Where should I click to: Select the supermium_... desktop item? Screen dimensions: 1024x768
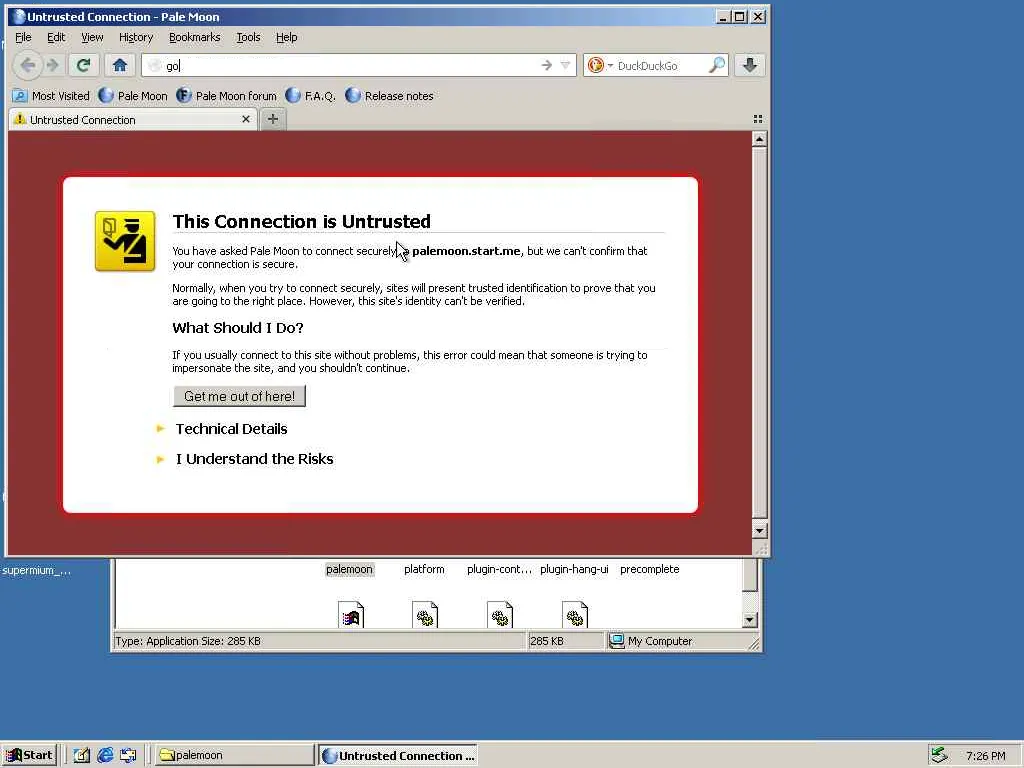pos(37,571)
